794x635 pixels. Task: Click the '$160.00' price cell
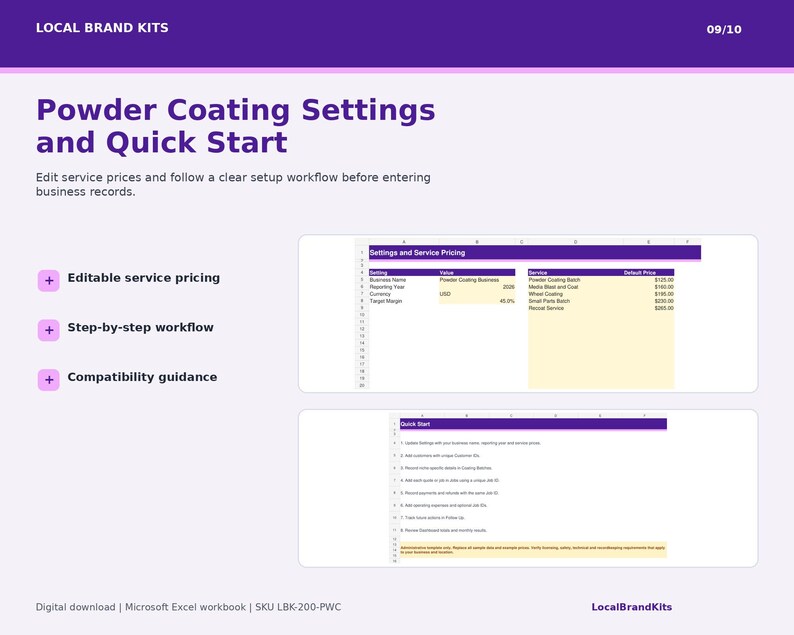(649, 287)
